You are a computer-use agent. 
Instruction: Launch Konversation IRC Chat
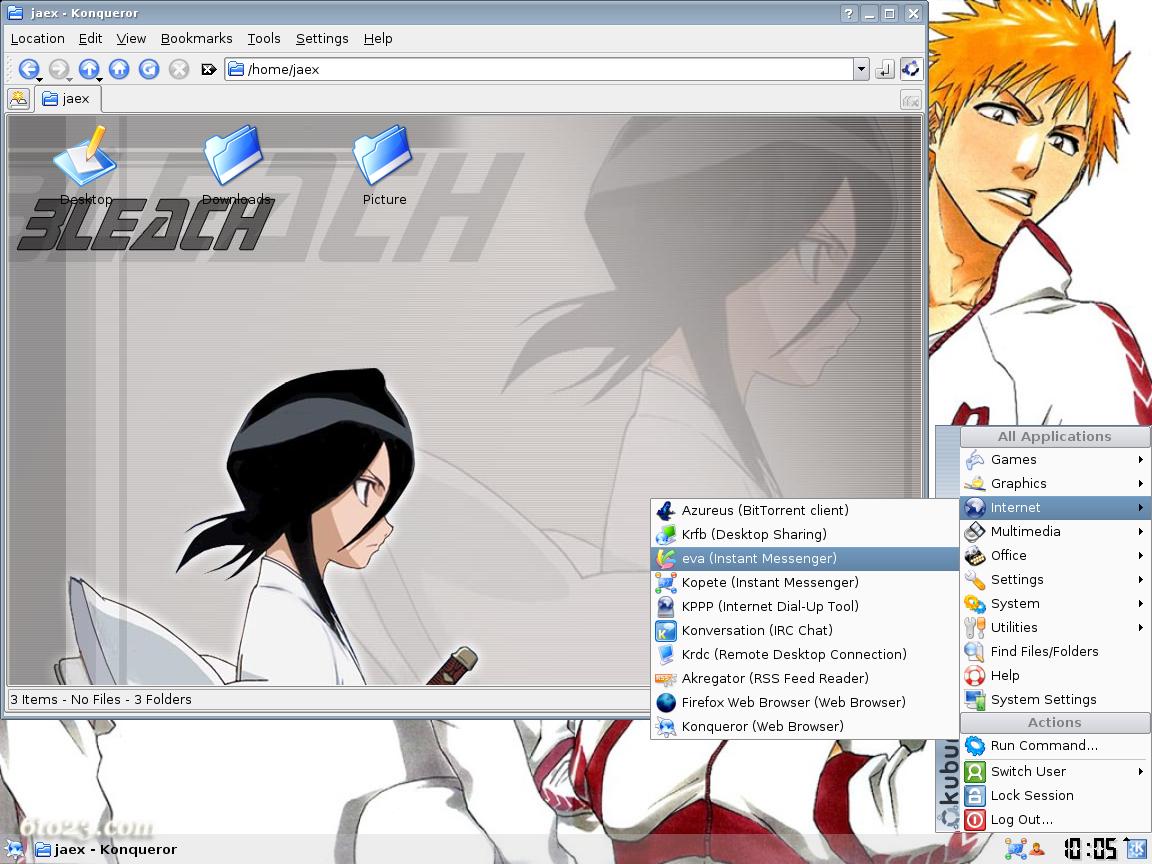coord(804,630)
